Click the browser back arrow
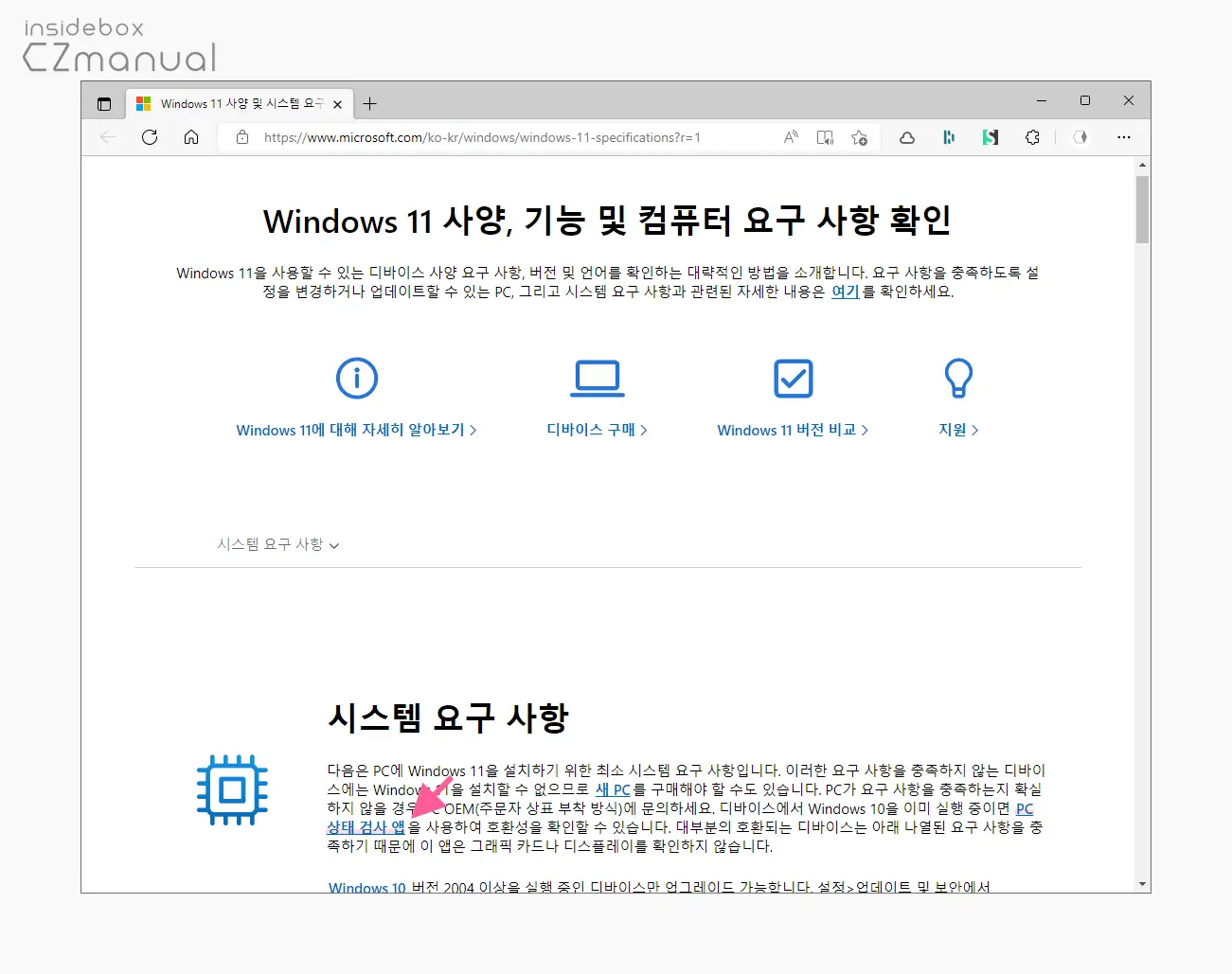 pyautogui.click(x=108, y=137)
